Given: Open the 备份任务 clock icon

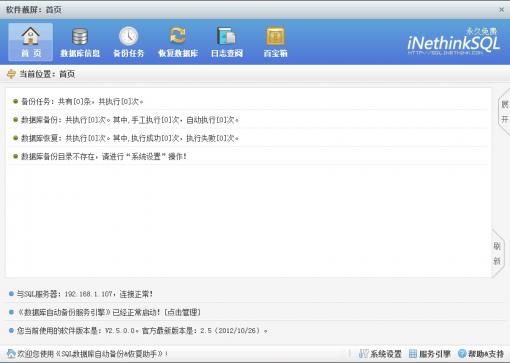Looking at the screenshot, I should [x=129, y=42].
